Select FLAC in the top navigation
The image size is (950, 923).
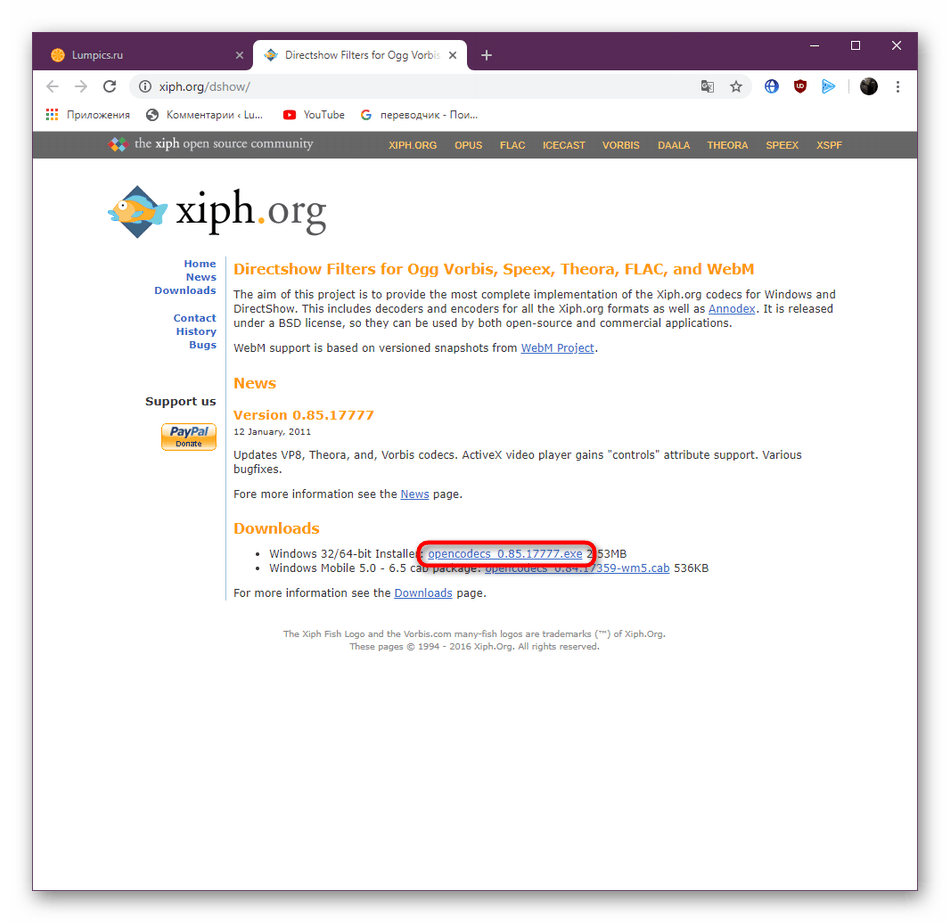tap(512, 145)
